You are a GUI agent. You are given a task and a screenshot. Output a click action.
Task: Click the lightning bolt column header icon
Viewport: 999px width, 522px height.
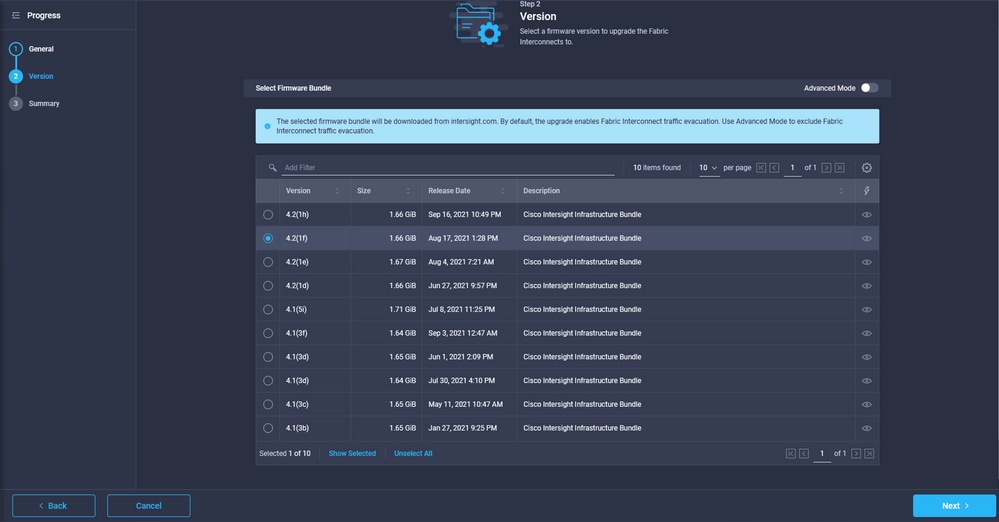tap(866, 191)
